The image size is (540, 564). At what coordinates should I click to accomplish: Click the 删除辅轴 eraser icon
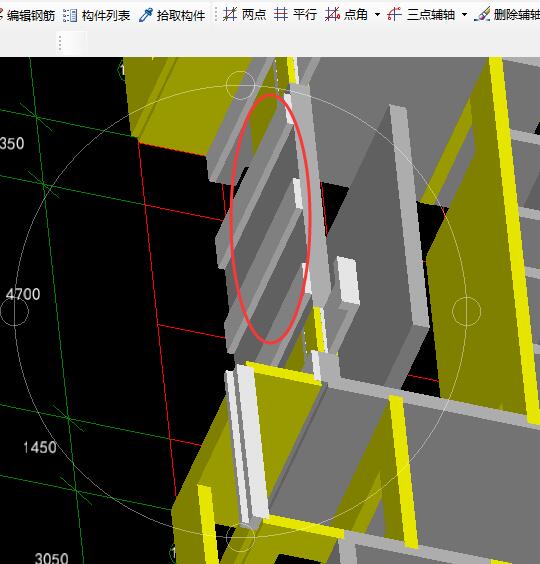coord(483,14)
